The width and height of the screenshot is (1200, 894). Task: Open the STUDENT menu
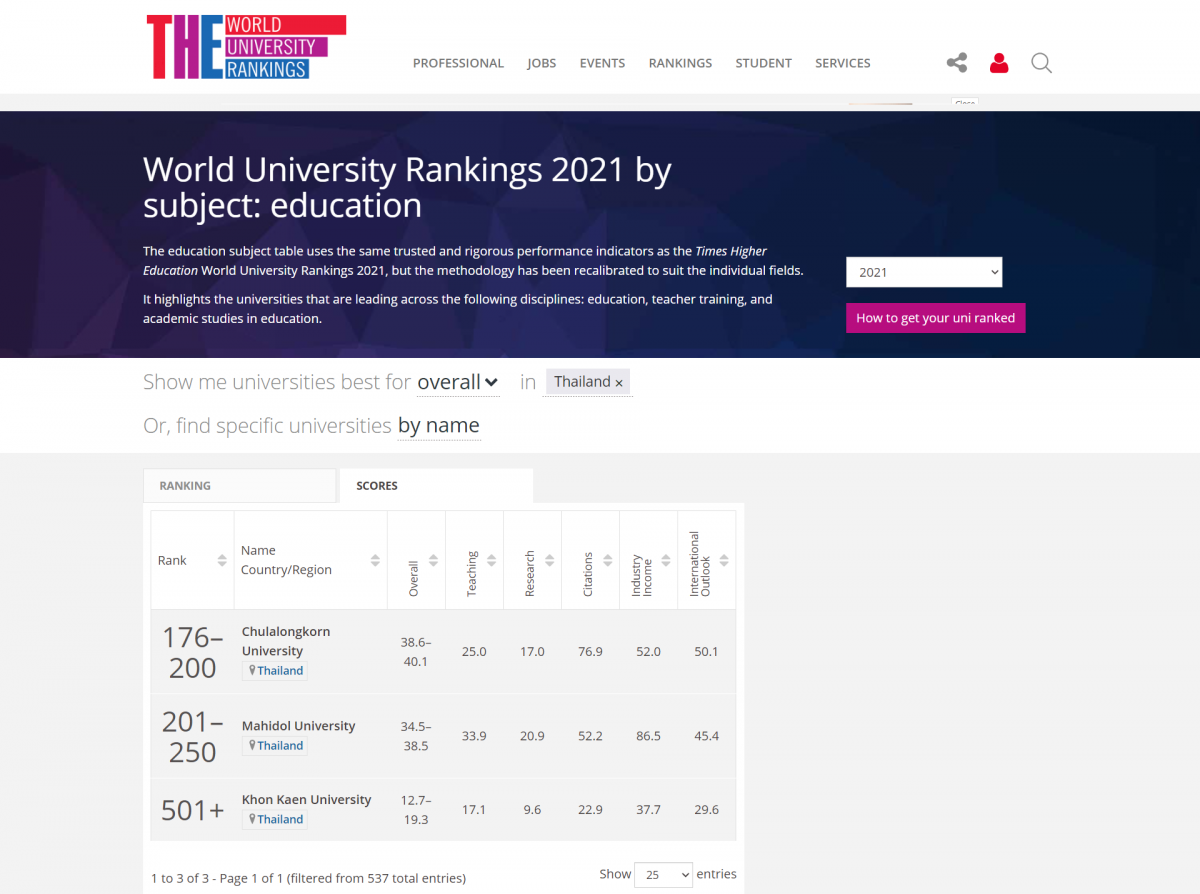764,63
